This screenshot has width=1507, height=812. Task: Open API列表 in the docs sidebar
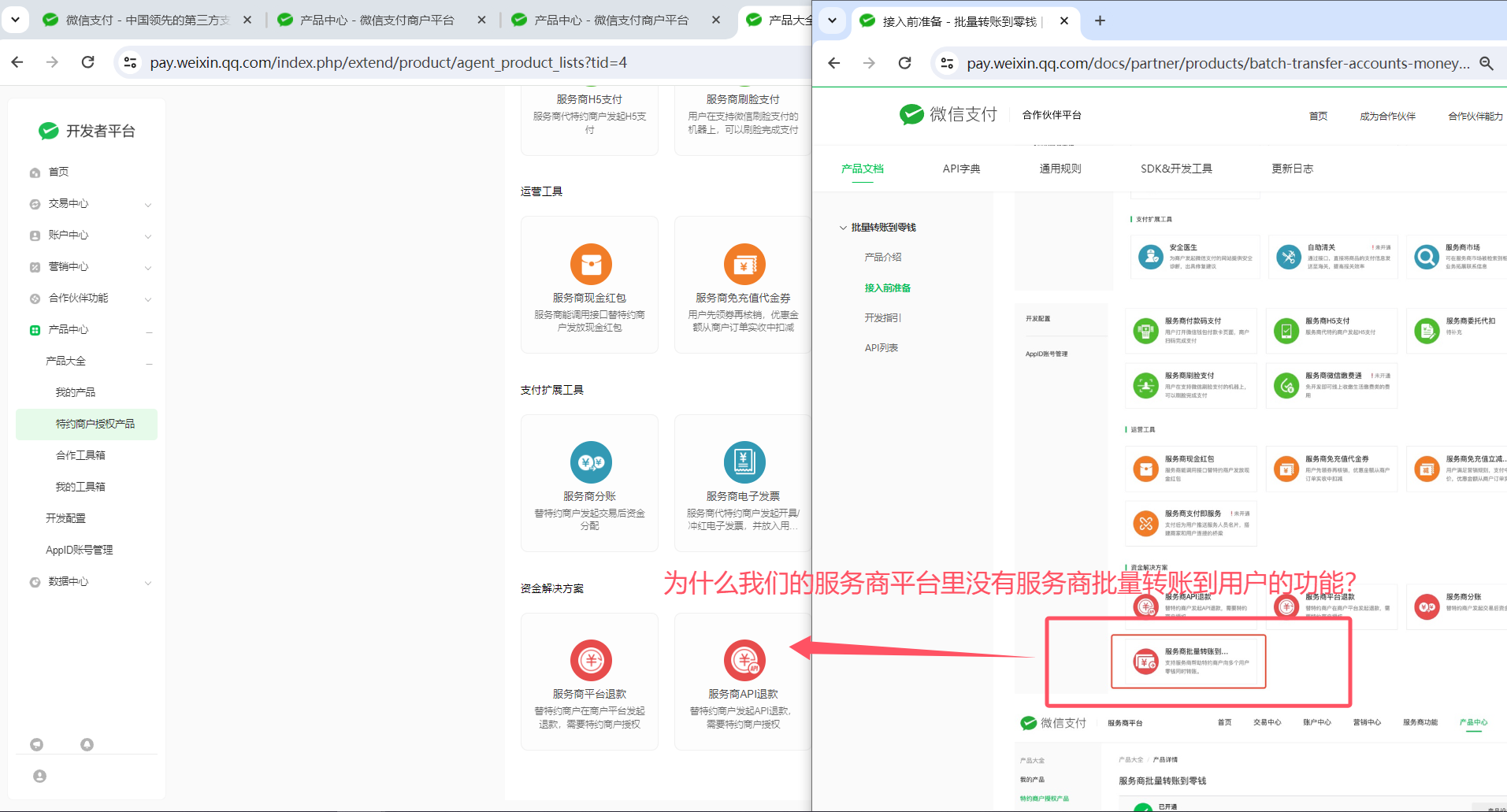pyautogui.click(x=882, y=348)
